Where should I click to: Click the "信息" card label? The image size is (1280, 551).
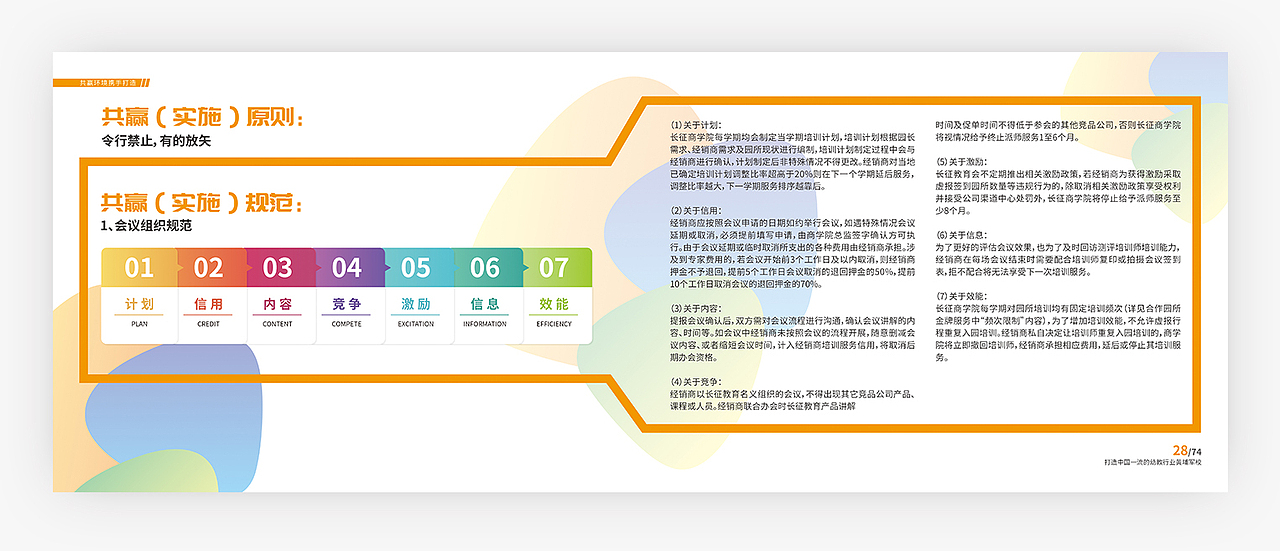point(485,304)
